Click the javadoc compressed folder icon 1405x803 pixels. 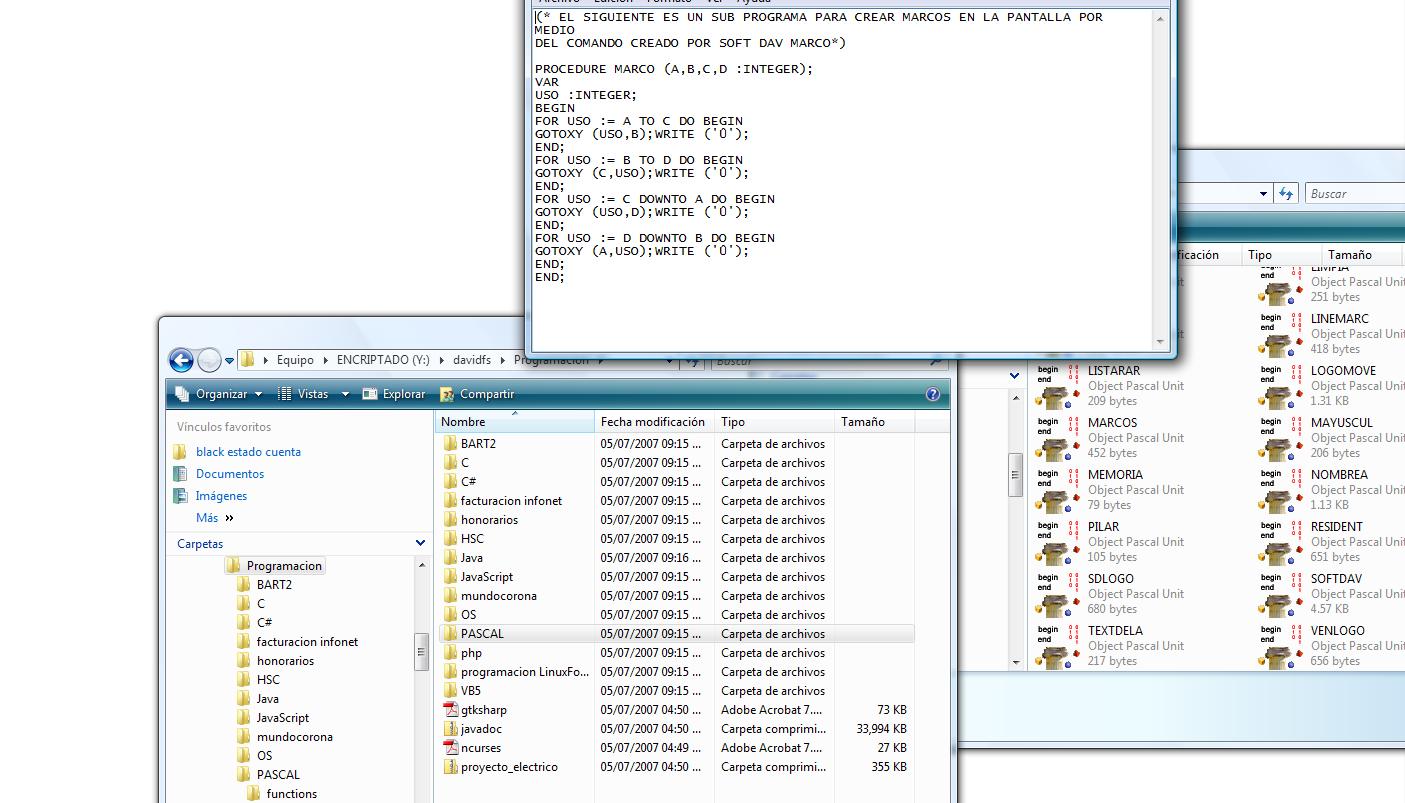[x=451, y=729]
